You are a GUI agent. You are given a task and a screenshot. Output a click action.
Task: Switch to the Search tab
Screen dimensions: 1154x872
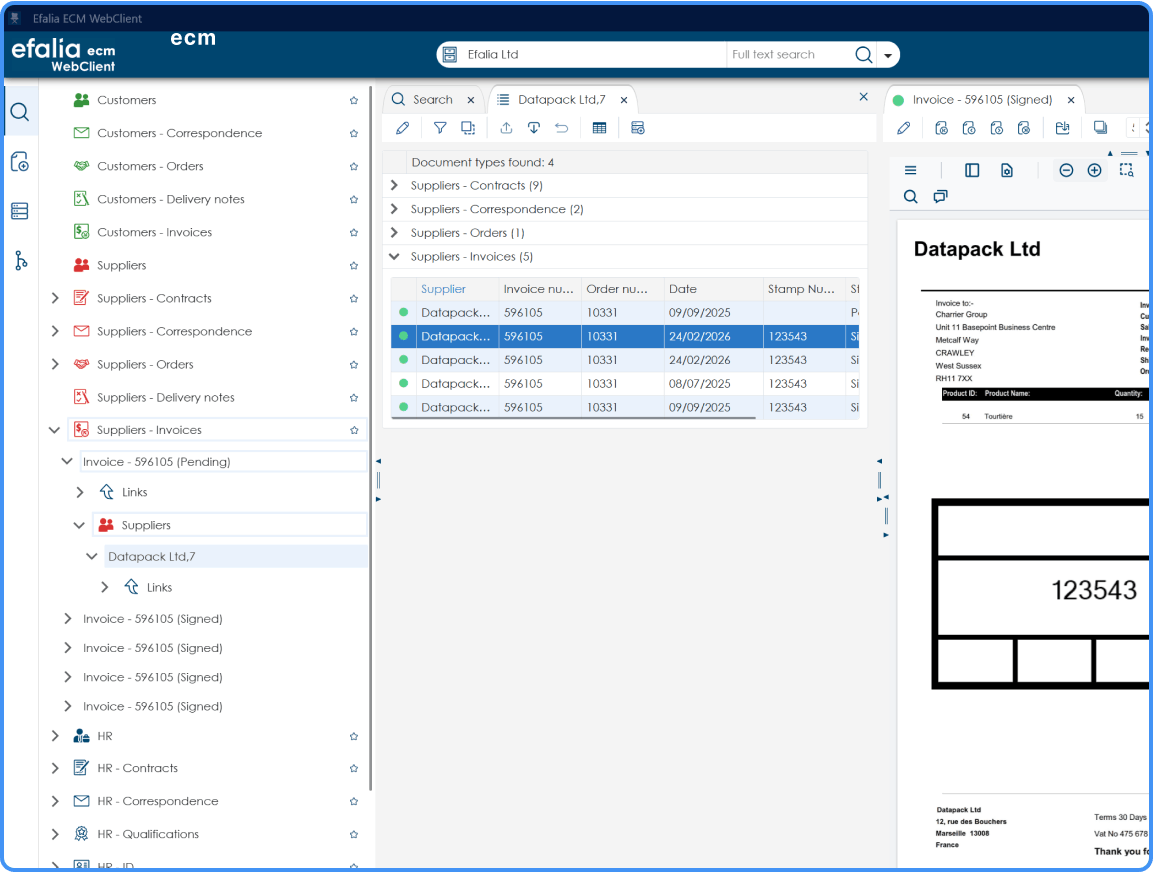[x=428, y=99]
